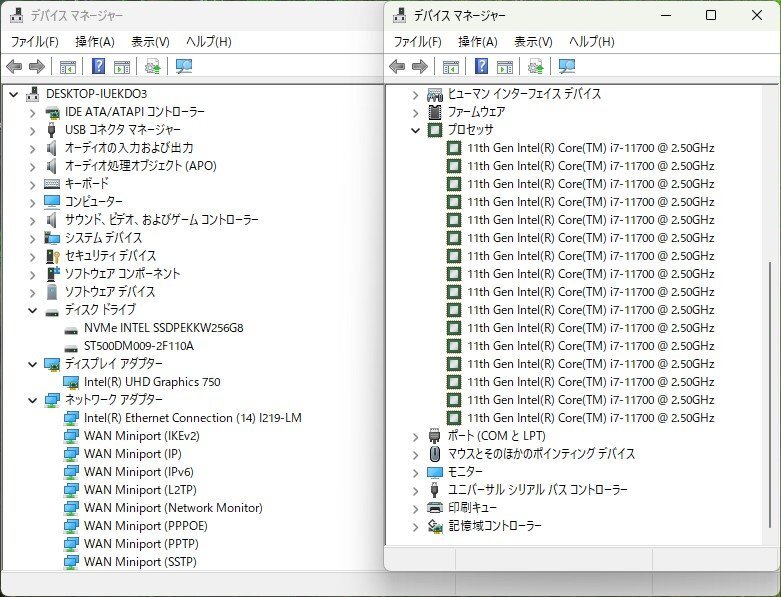The width and height of the screenshot is (781, 597).
Task: Click Update driver icon in left window toolbar
Action: tap(152, 66)
